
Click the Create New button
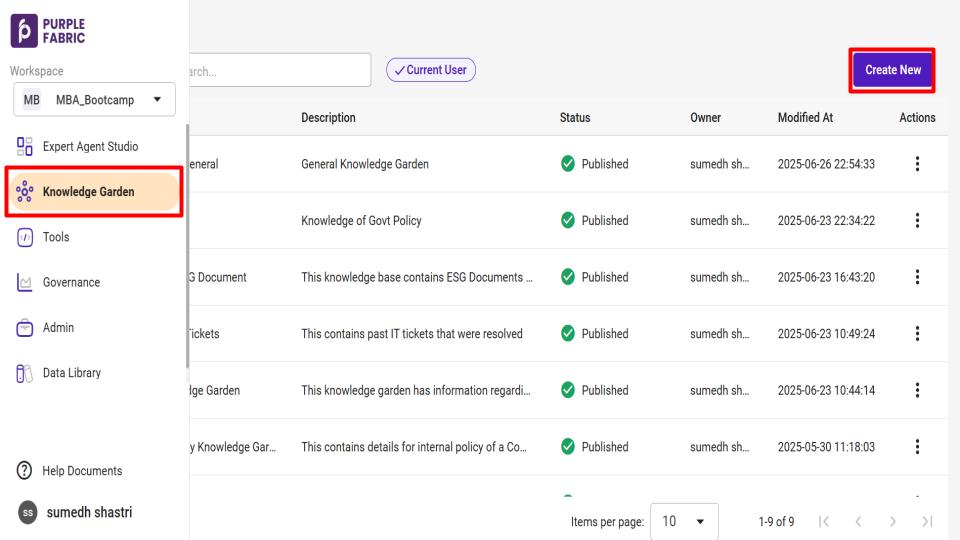(x=893, y=70)
